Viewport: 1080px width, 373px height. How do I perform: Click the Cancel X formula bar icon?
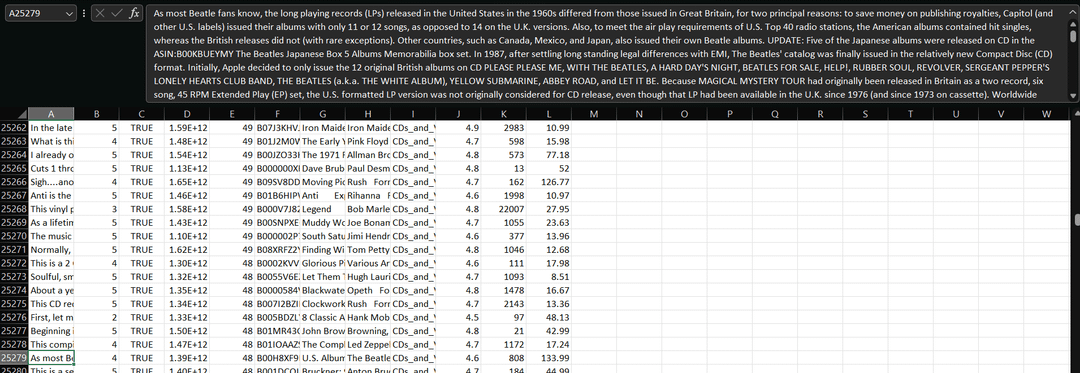101,13
